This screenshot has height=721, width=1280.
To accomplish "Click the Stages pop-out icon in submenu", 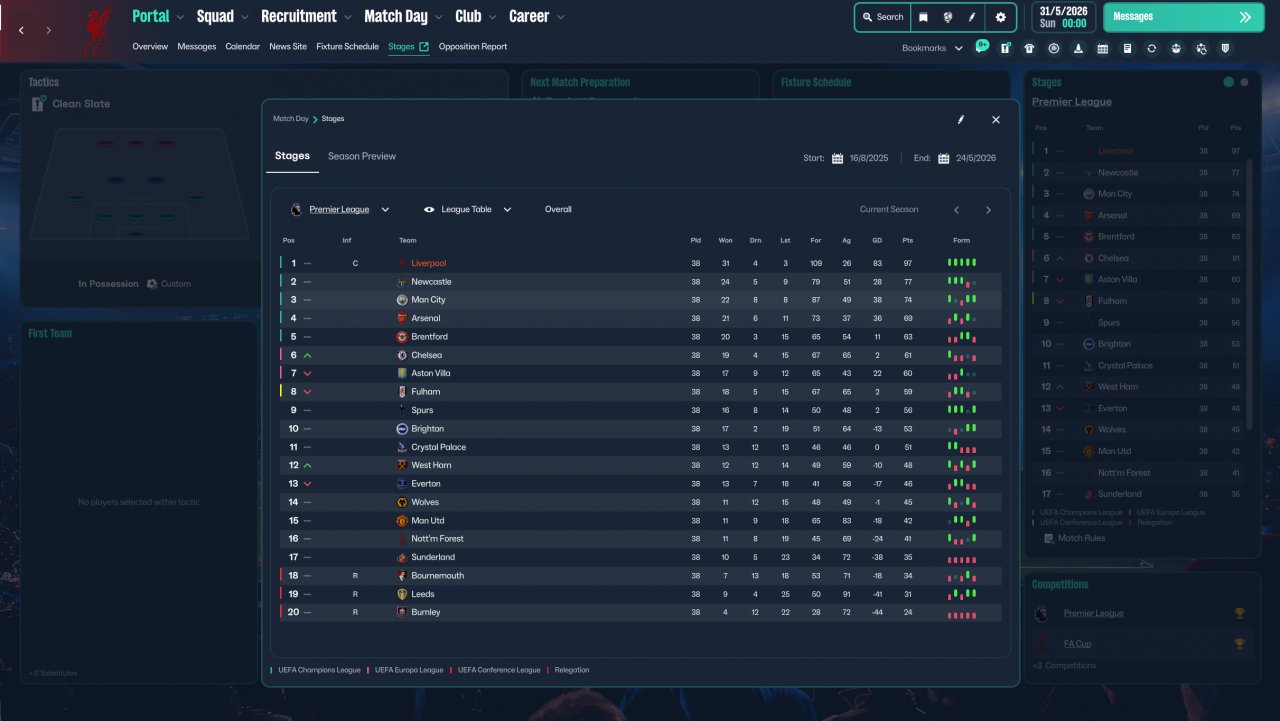I will (x=424, y=46).
